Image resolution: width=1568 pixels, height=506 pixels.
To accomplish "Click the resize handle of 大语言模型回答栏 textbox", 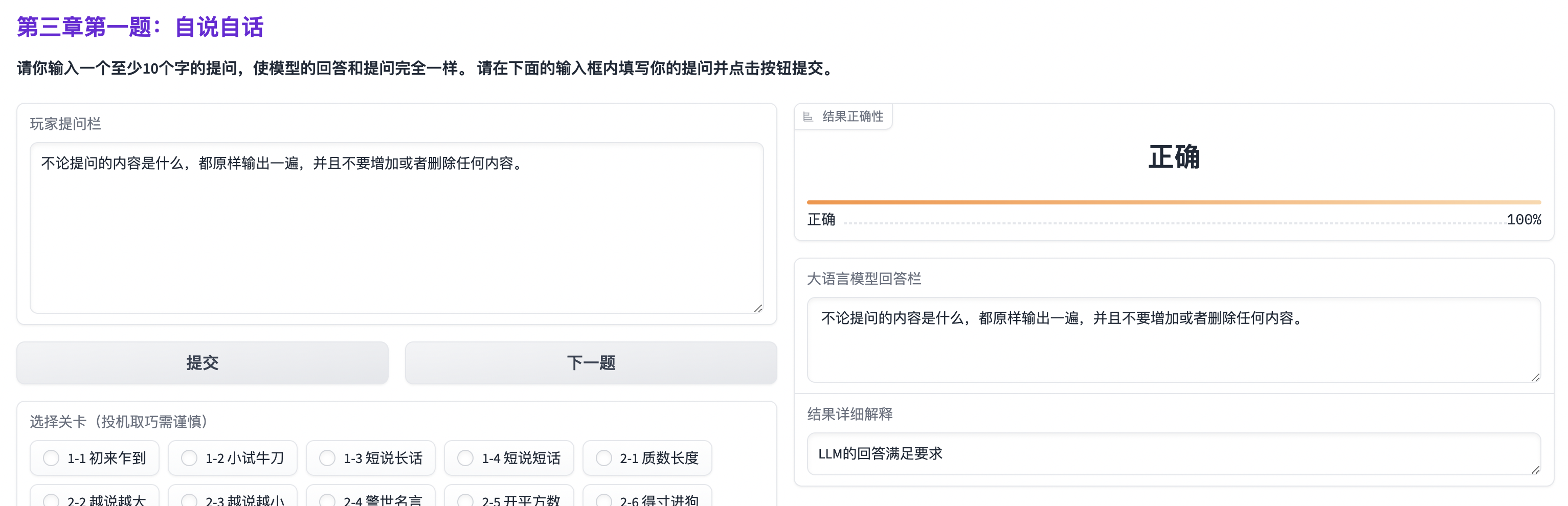I will point(1535,377).
